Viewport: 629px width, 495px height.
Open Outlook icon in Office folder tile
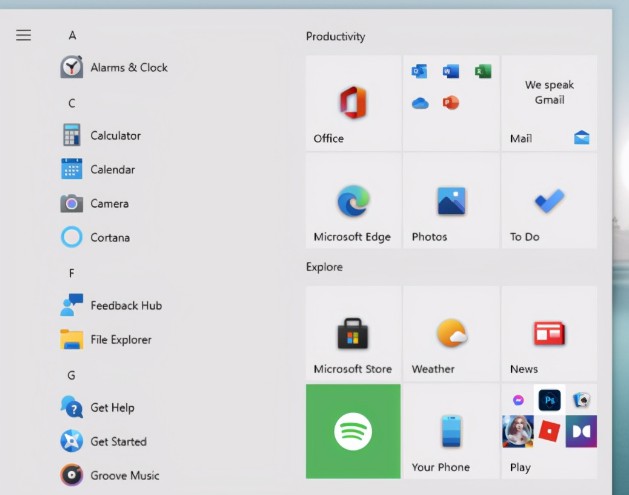pyautogui.click(x=420, y=72)
